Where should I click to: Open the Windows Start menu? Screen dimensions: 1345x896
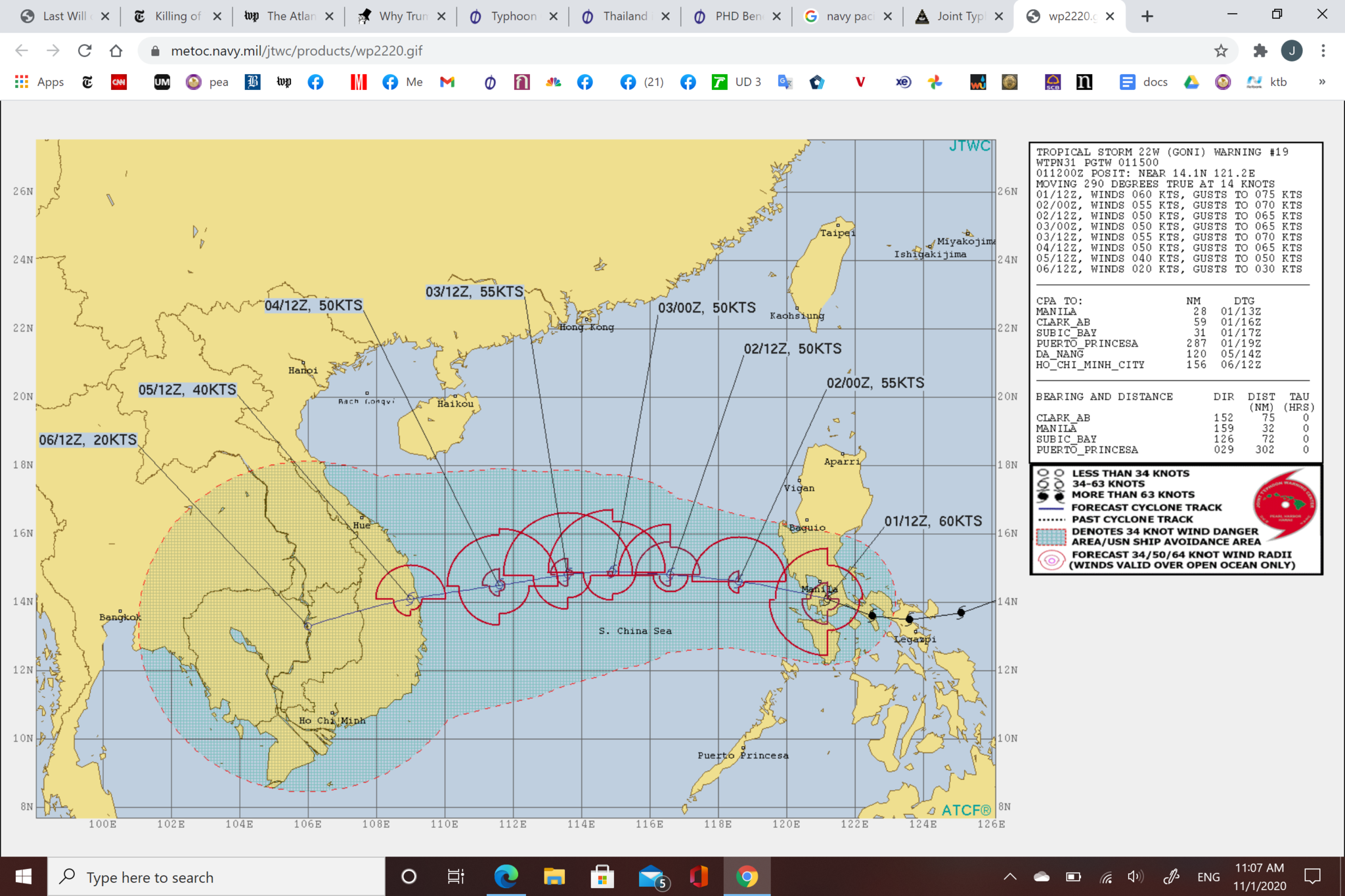[24, 876]
